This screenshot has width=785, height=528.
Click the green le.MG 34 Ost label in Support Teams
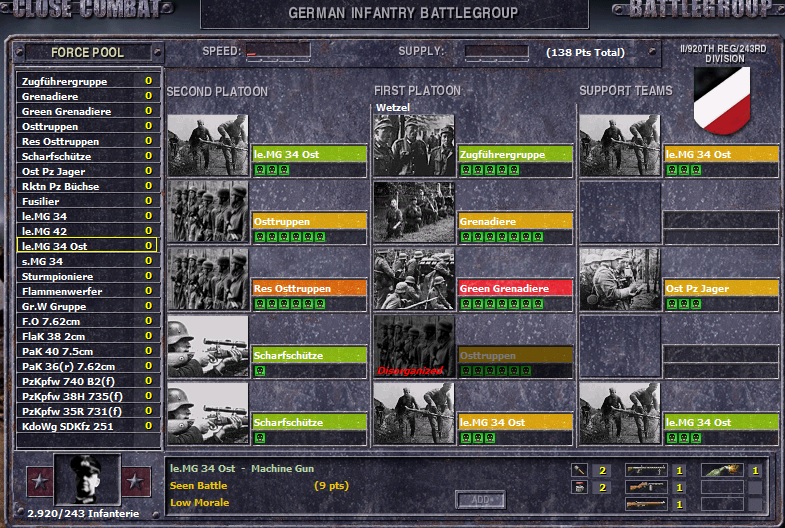coord(721,422)
